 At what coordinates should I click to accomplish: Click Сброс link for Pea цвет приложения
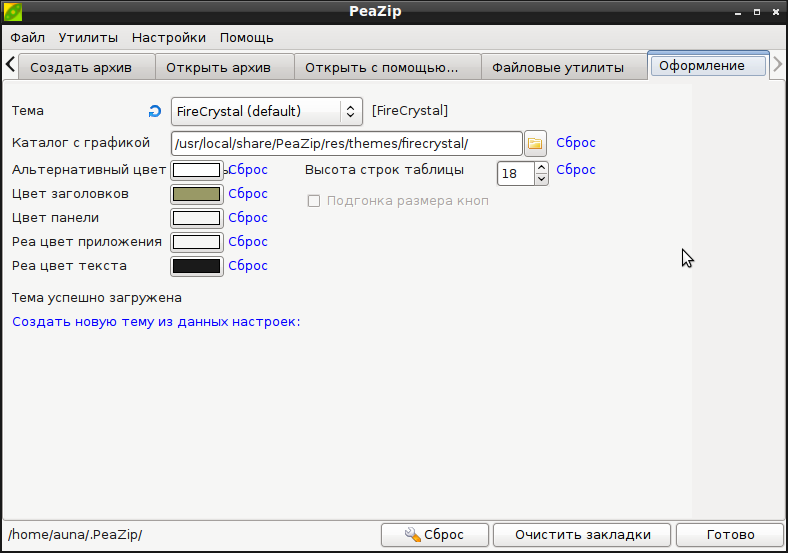[x=248, y=242]
